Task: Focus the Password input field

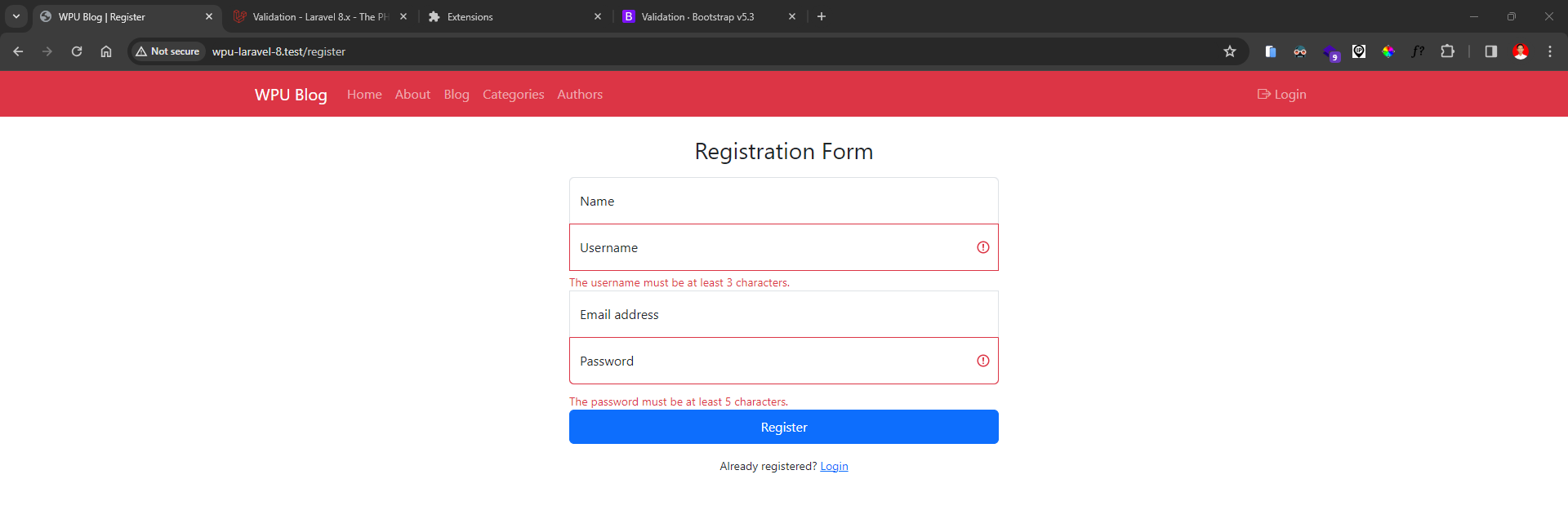Action: coord(784,361)
